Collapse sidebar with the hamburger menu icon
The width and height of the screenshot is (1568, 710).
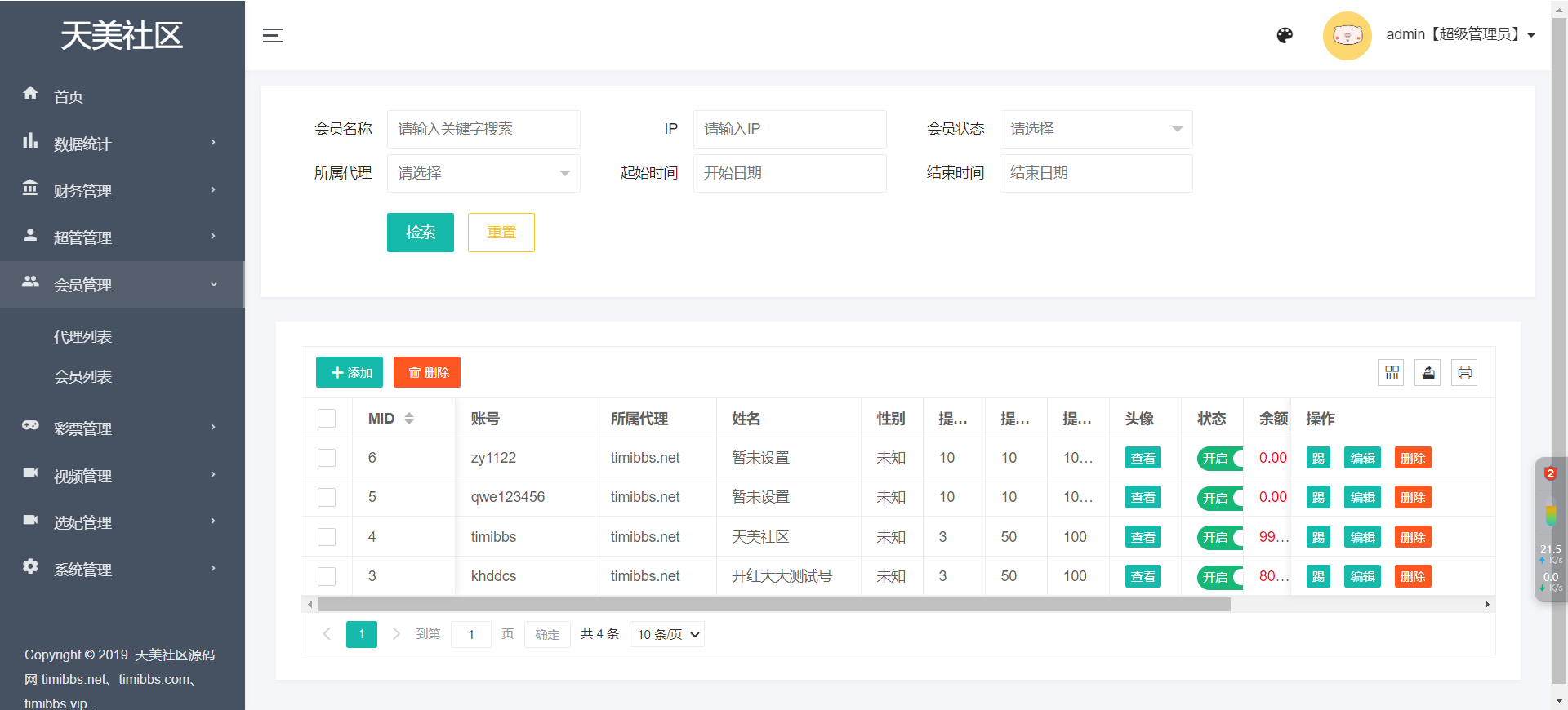pyautogui.click(x=273, y=35)
